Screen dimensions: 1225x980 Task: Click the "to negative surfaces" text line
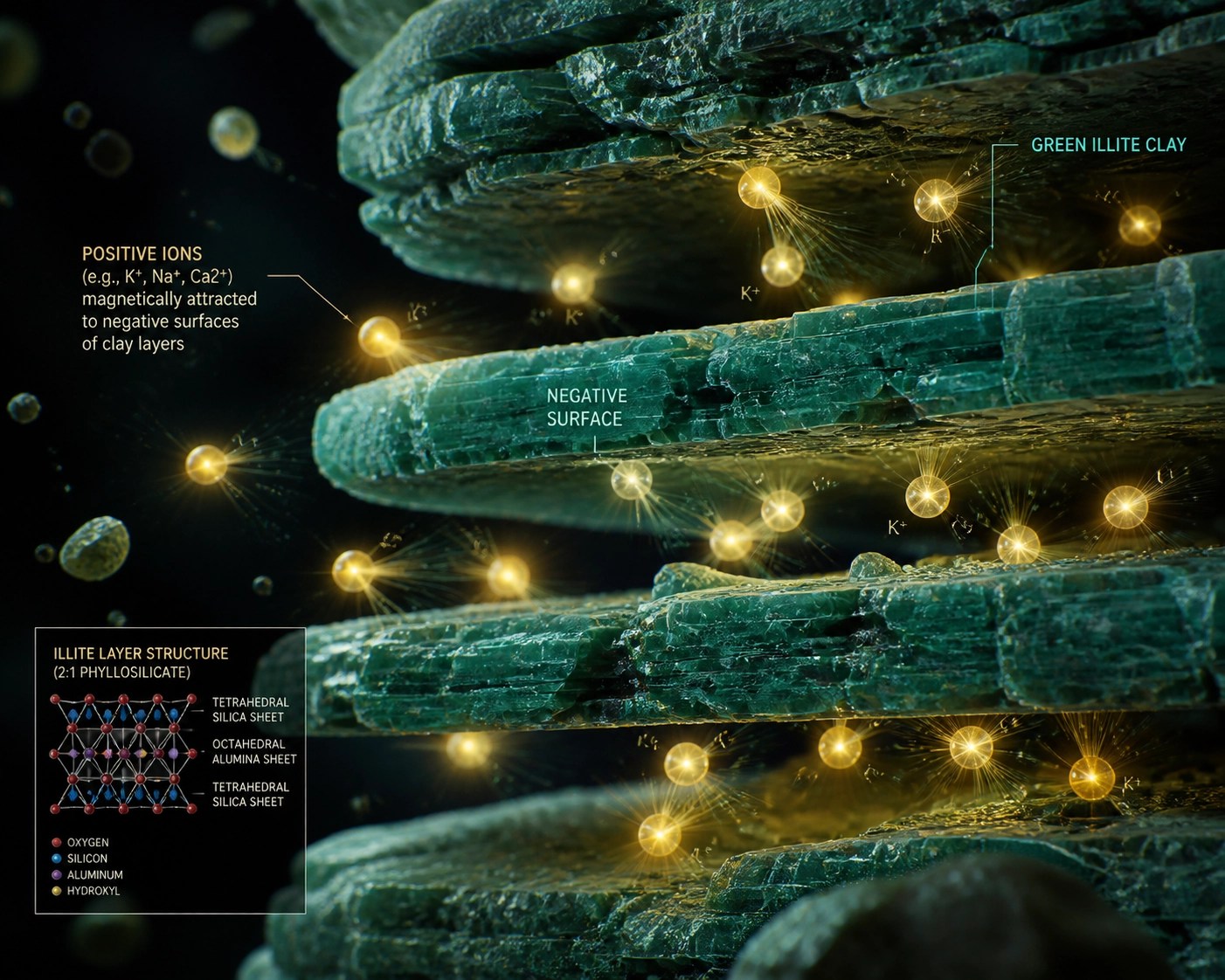click(x=161, y=321)
